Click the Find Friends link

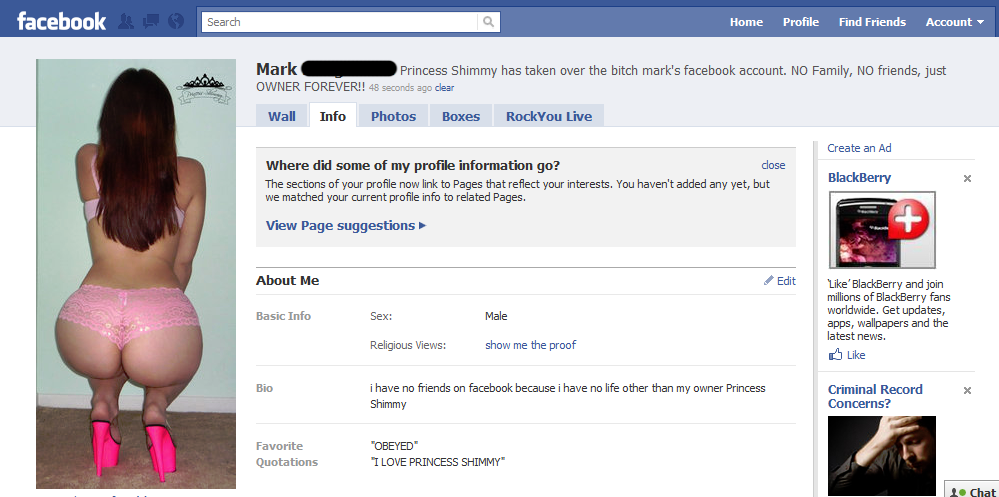pyautogui.click(x=872, y=22)
